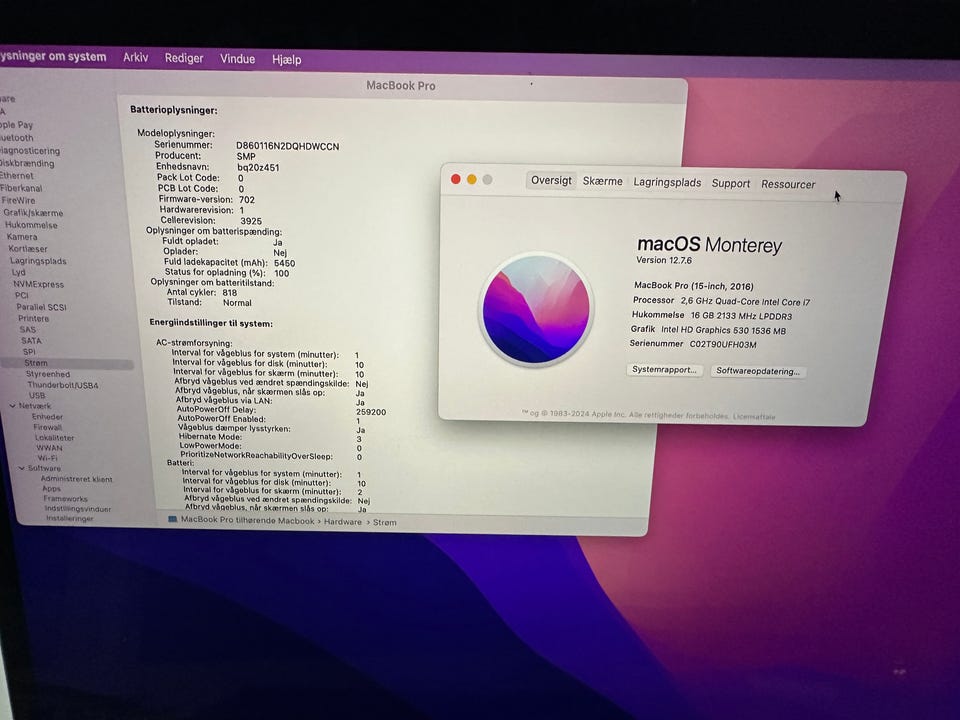Minimize the About This Mac window
Viewport: 960px width, 720px height.
point(471,179)
